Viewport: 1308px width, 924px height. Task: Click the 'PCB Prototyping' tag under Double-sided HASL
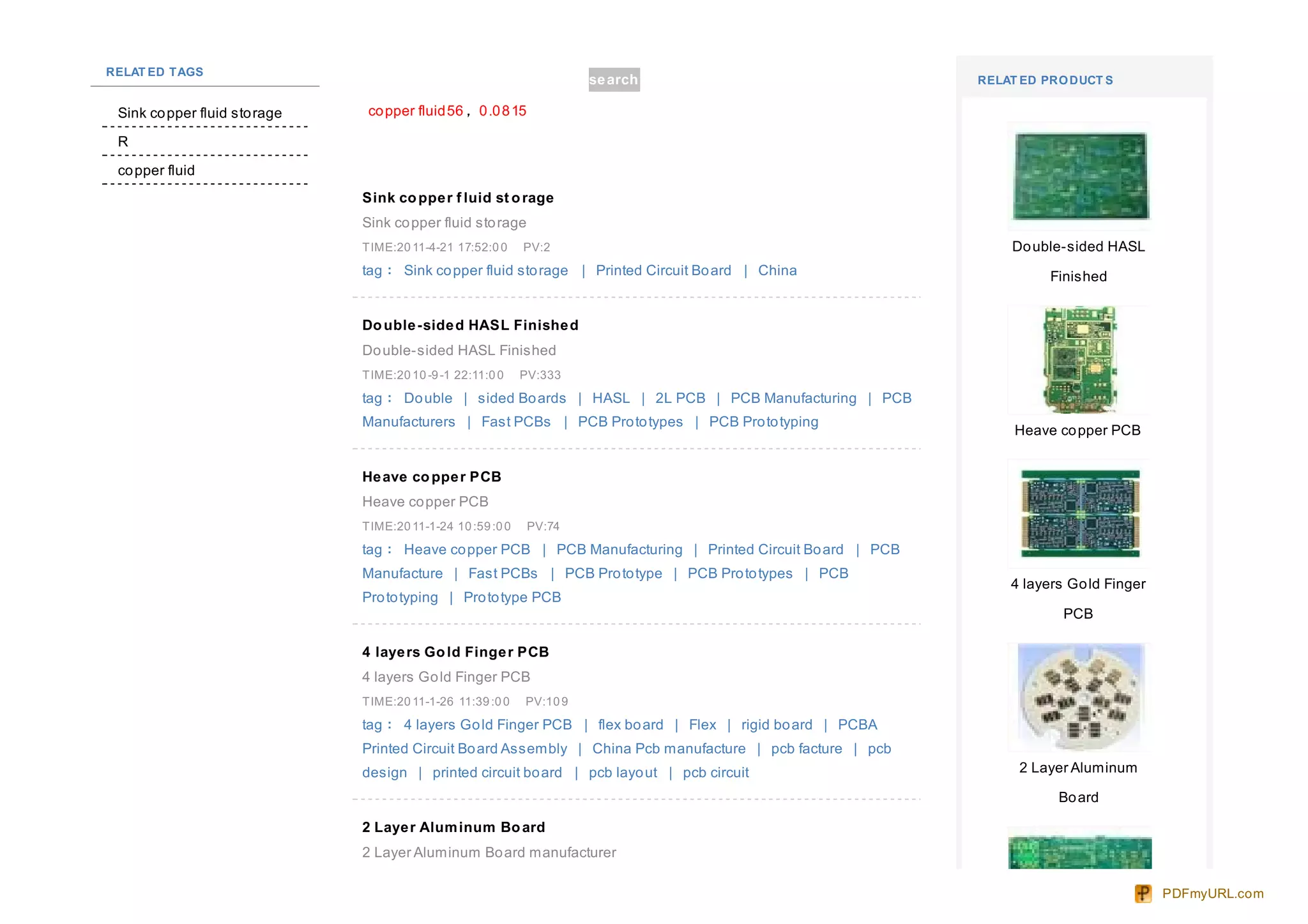pyautogui.click(x=763, y=422)
